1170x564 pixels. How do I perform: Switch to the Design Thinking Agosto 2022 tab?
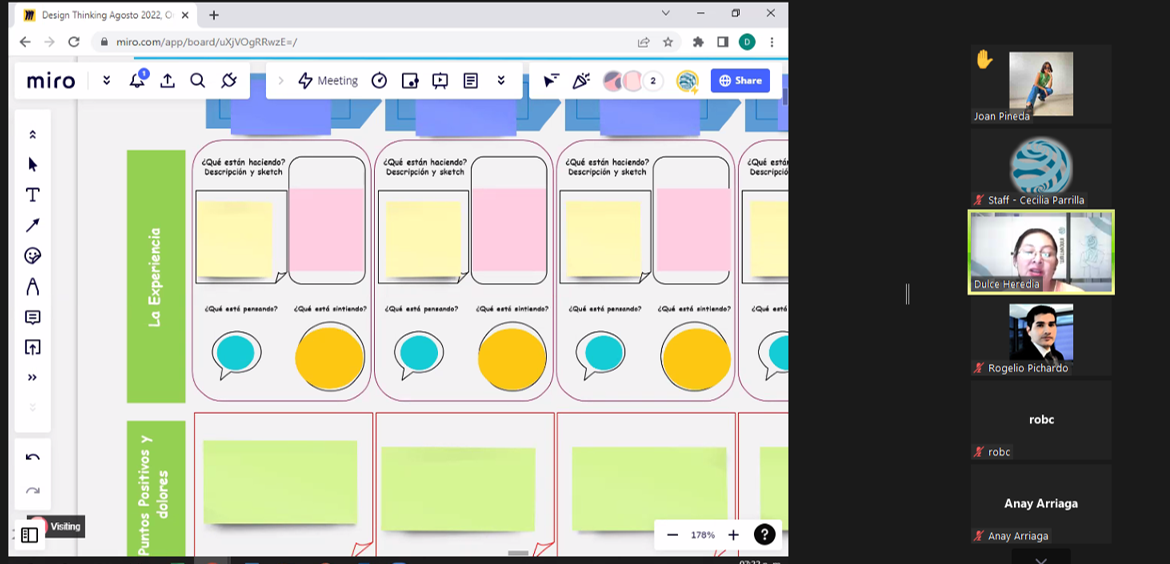pos(100,15)
